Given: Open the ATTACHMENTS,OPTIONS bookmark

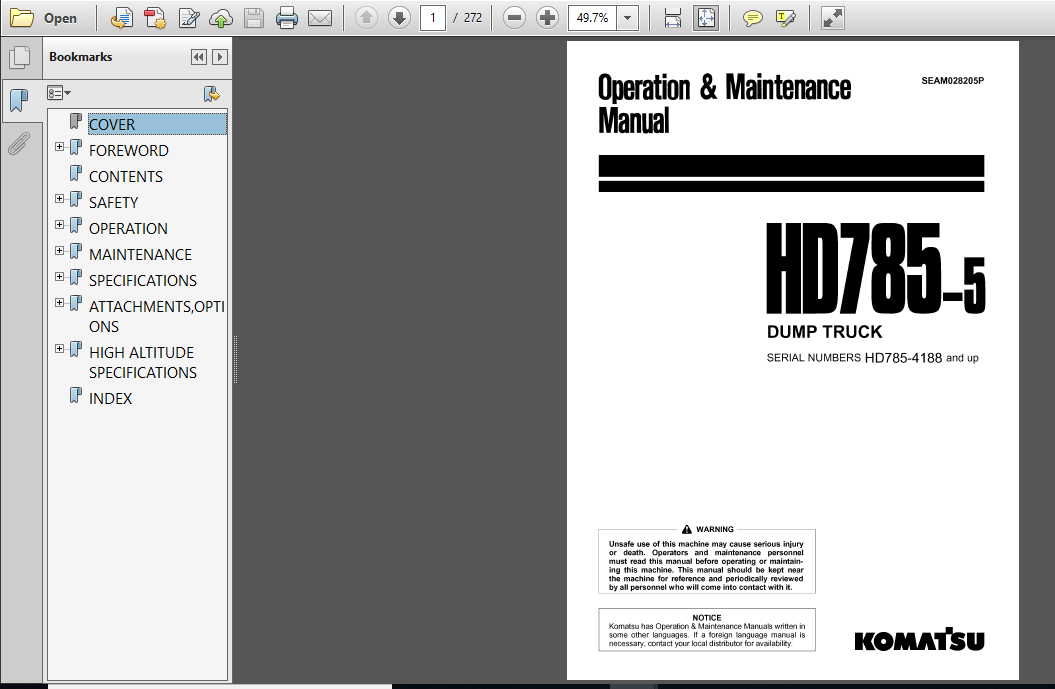Looking at the screenshot, I should (x=156, y=316).
